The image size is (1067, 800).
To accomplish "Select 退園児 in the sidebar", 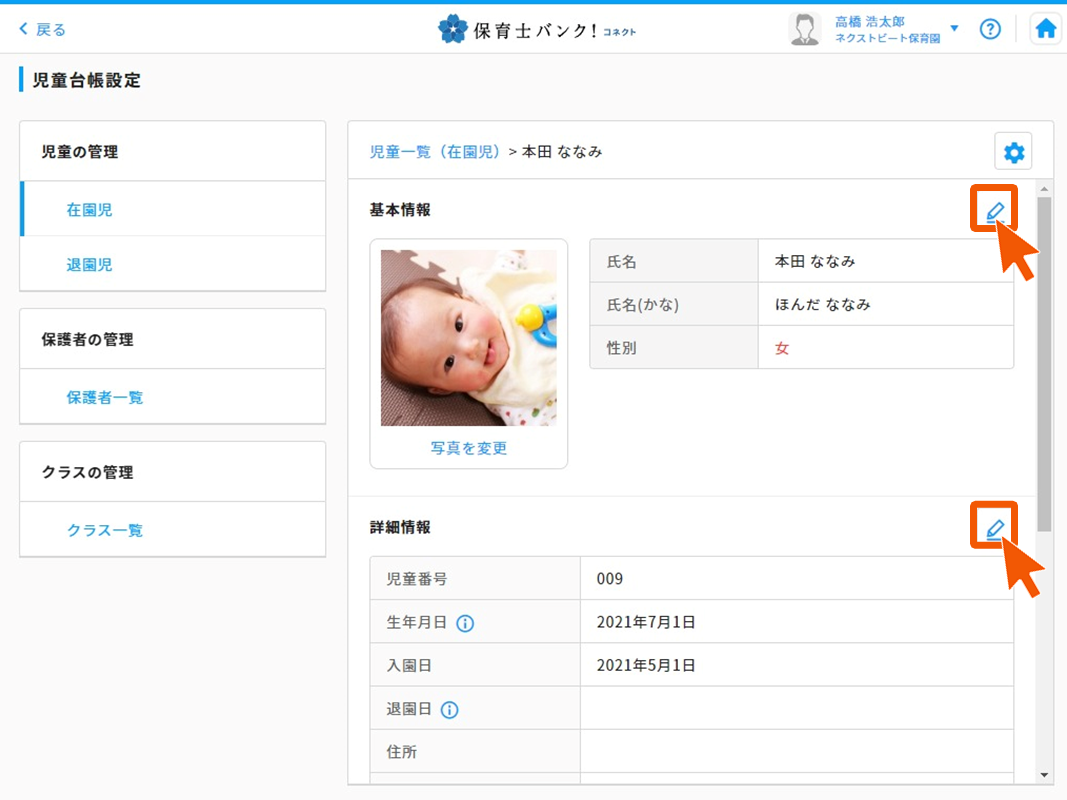I will (x=90, y=265).
